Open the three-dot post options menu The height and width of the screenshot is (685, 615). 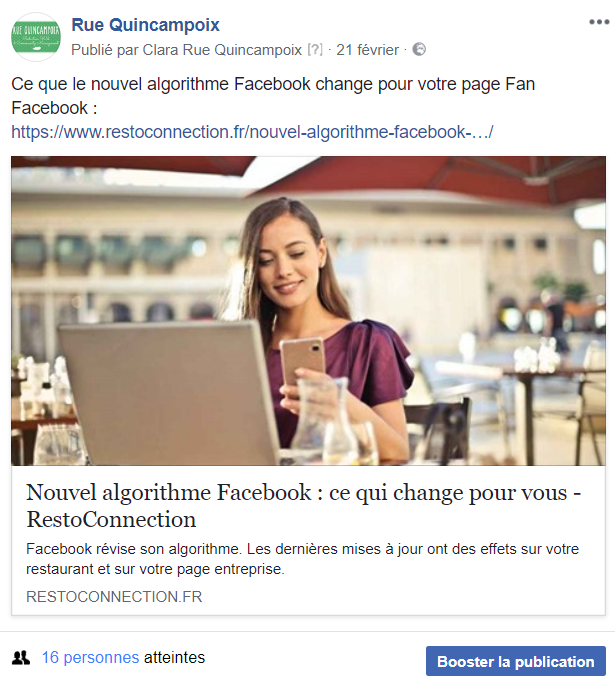[599, 22]
